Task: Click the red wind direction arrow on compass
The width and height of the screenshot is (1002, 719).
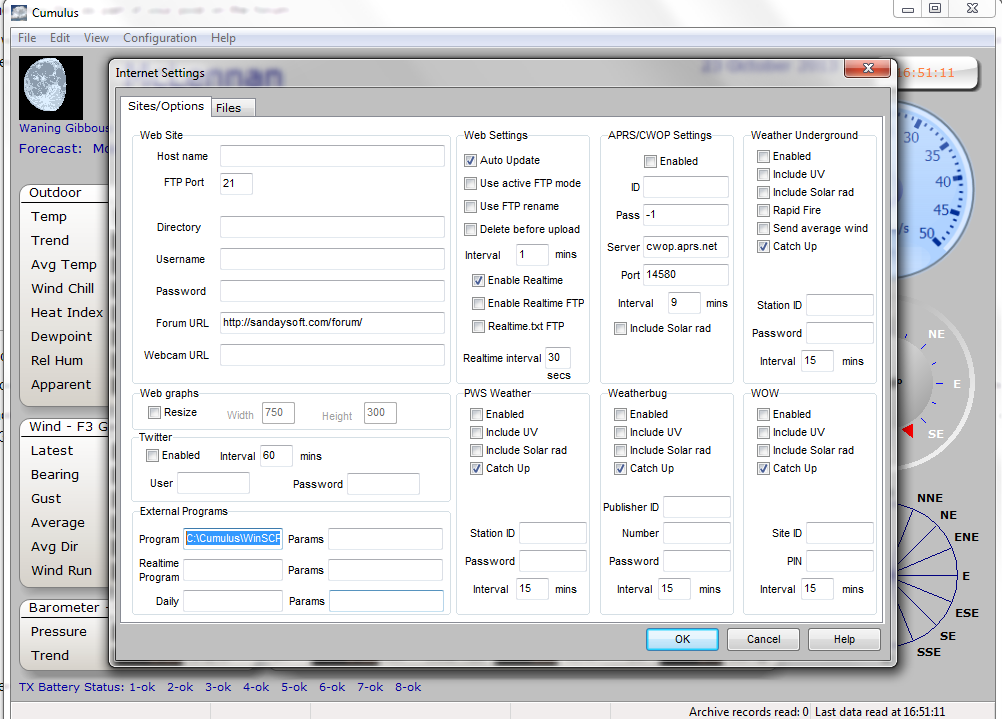Action: point(908,431)
